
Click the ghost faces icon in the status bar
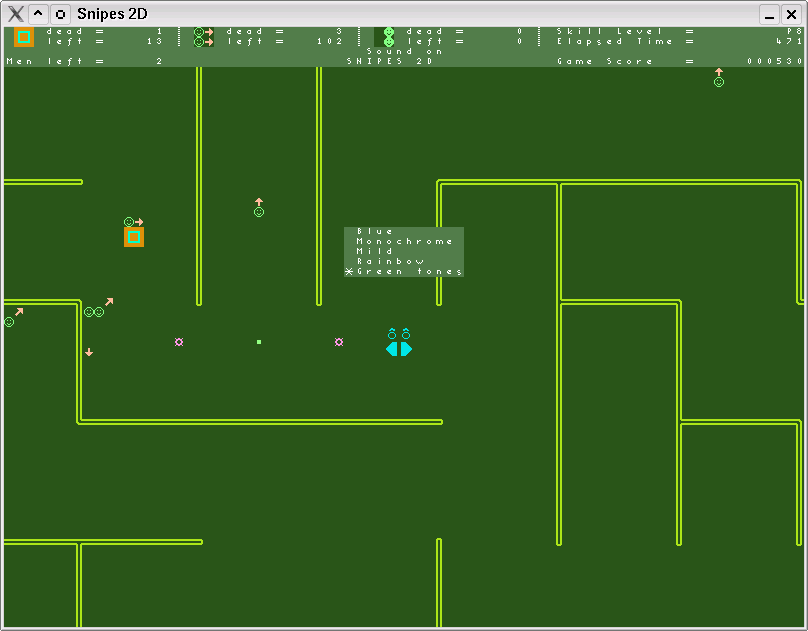point(384,37)
